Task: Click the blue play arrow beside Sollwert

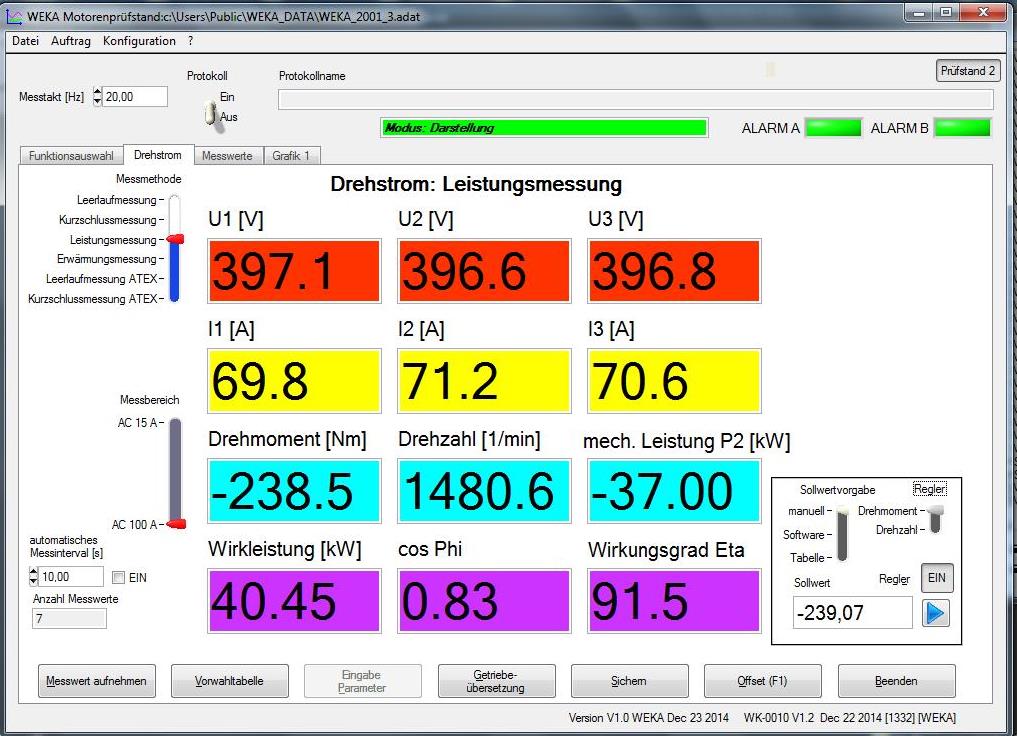Action: tap(936, 612)
